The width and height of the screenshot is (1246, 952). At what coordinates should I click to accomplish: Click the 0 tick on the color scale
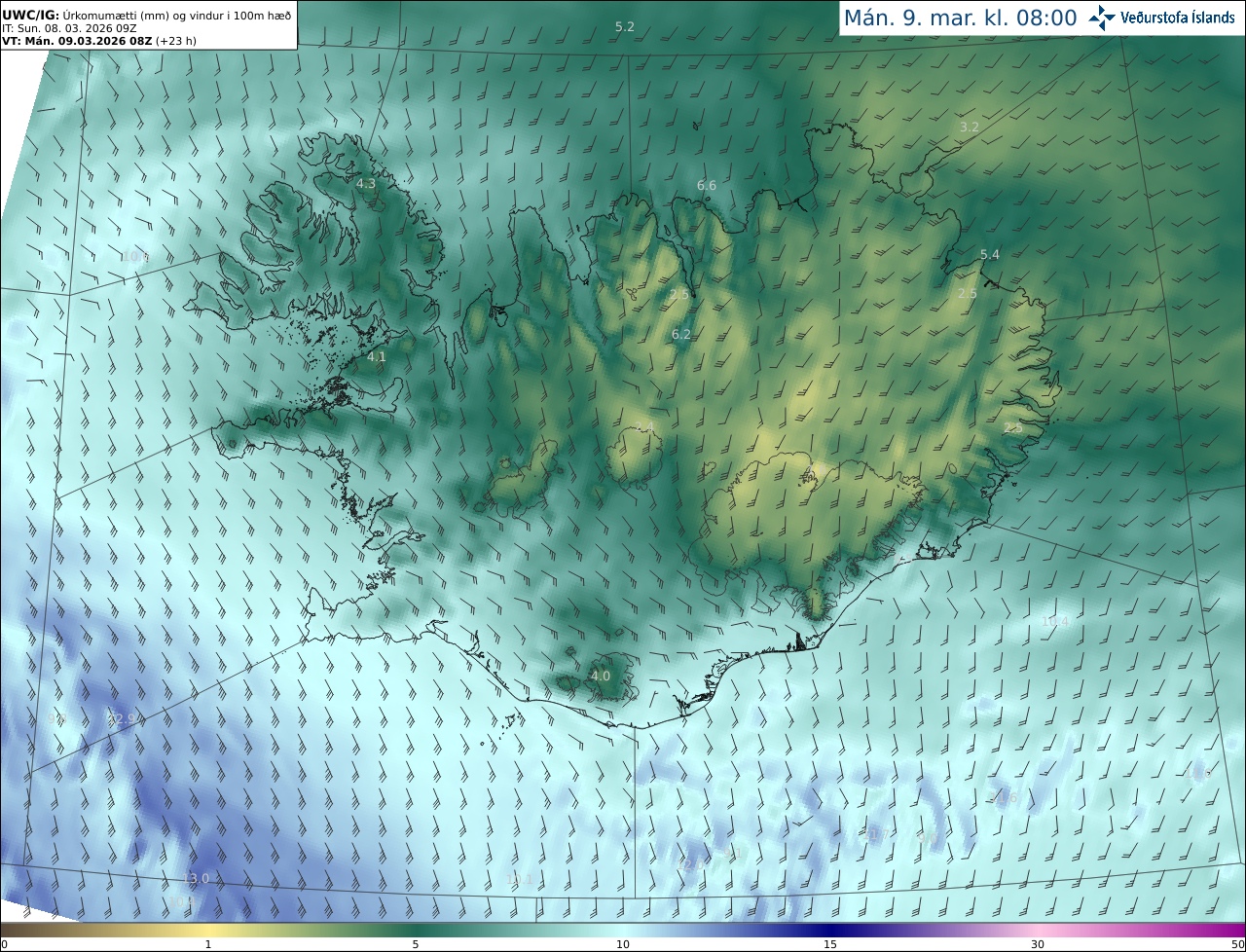pyautogui.click(x=4, y=944)
